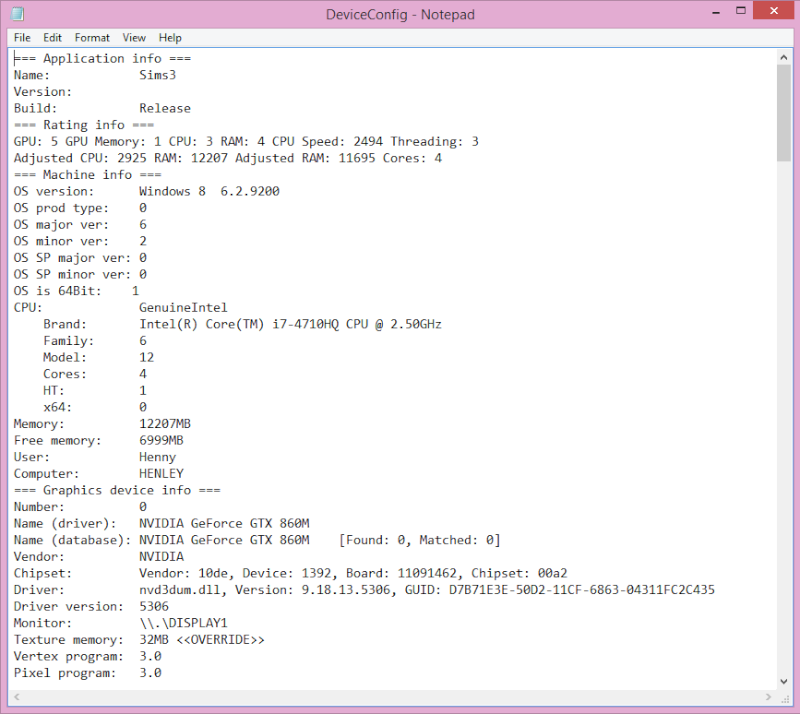This screenshot has width=800, height=714.
Task: Click the 'OS SP major ver:' label
Action: pos(72,258)
